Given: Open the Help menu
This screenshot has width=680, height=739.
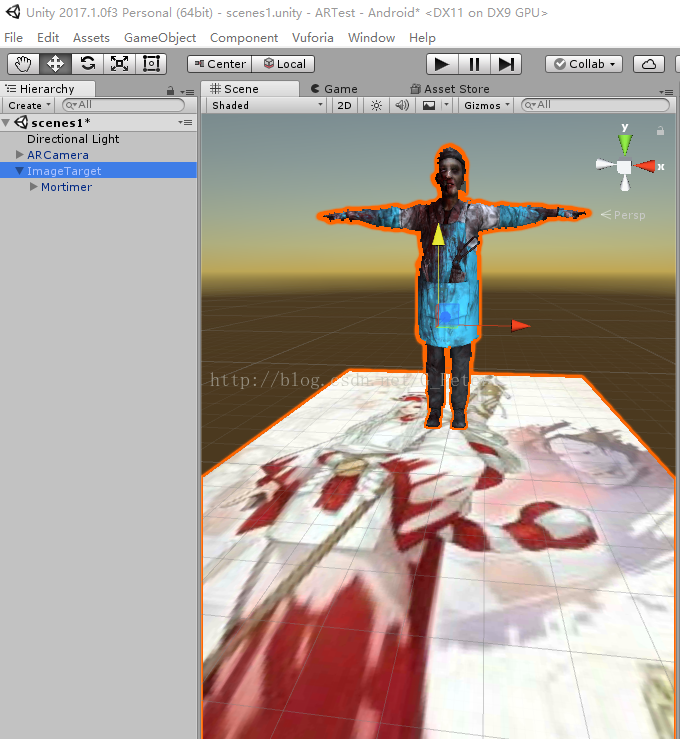Looking at the screenshot, I should tap(422, 38).
